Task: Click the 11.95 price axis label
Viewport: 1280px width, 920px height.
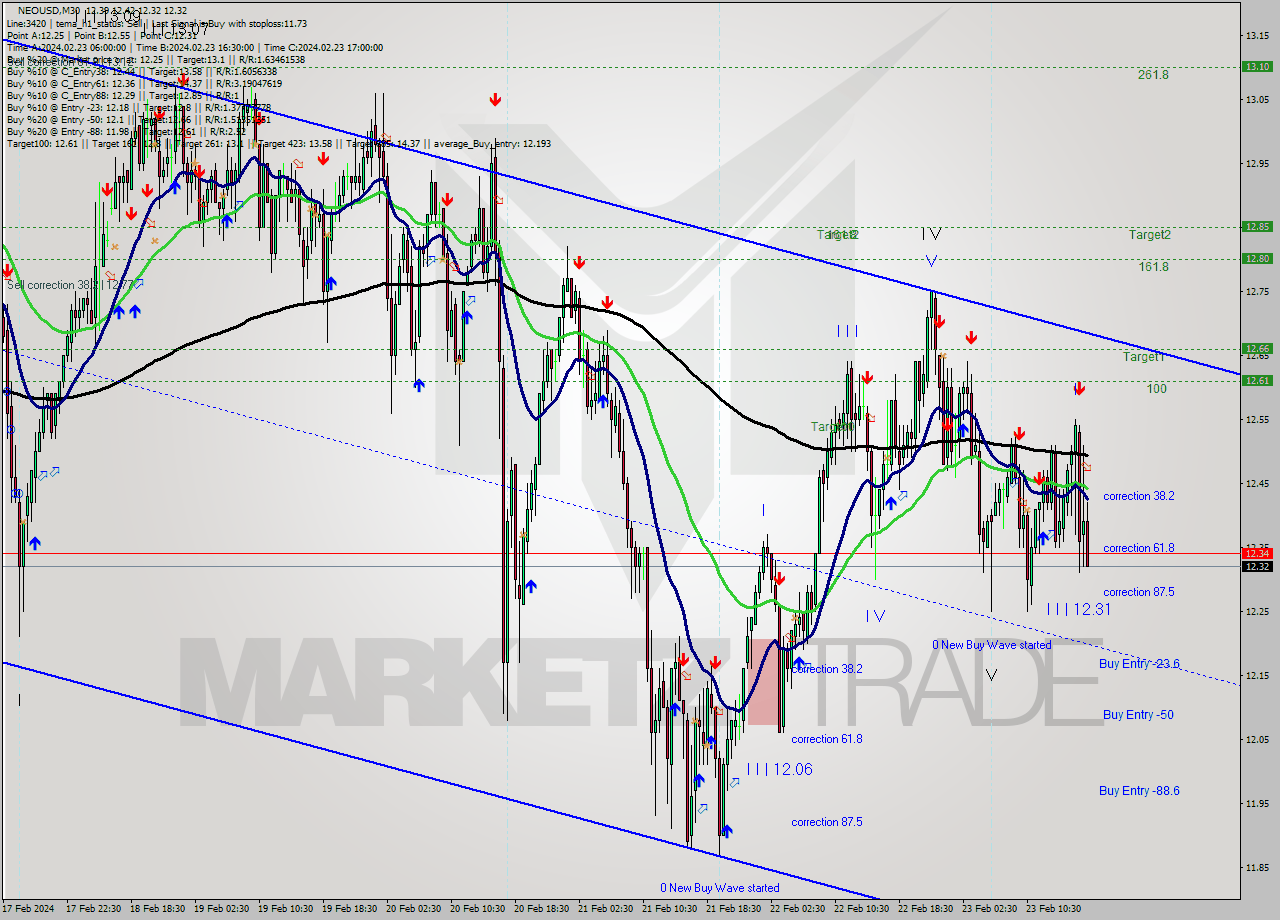Action: [x=1256, y=804]
